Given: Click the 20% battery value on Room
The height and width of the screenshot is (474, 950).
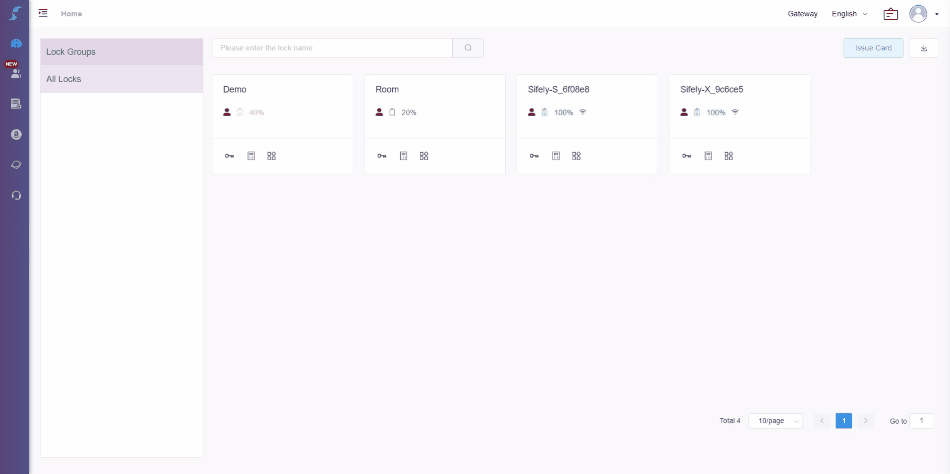Looking at the screenshot, I should click(409, 112).
